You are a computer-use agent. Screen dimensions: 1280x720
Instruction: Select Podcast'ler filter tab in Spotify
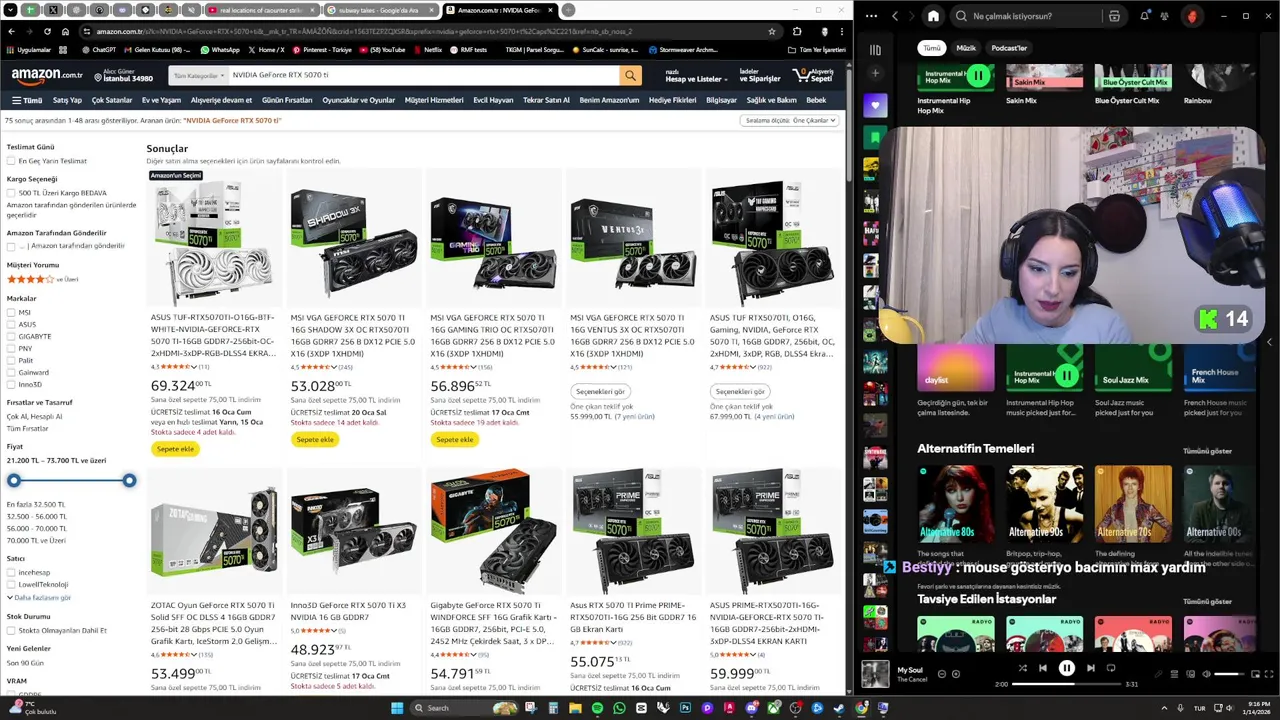pos(1008,48)
